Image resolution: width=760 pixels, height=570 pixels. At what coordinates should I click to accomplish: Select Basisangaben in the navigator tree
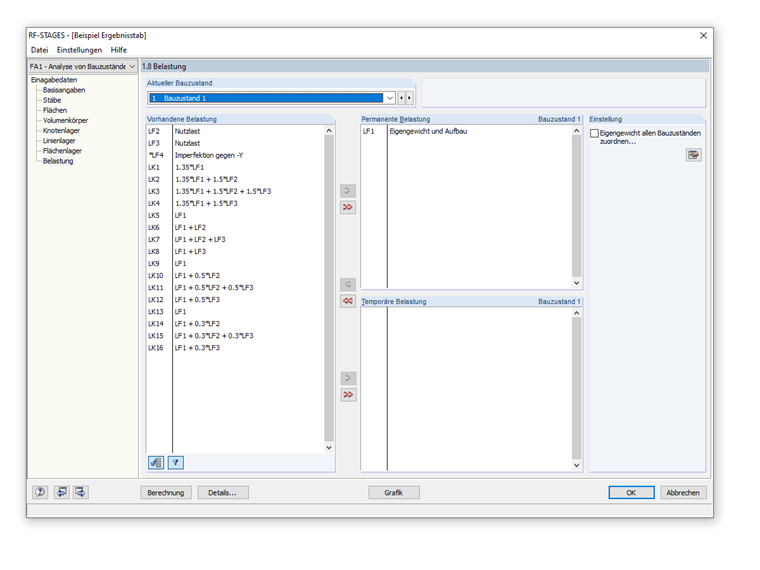pyautogui.click(x=64, y=90)
